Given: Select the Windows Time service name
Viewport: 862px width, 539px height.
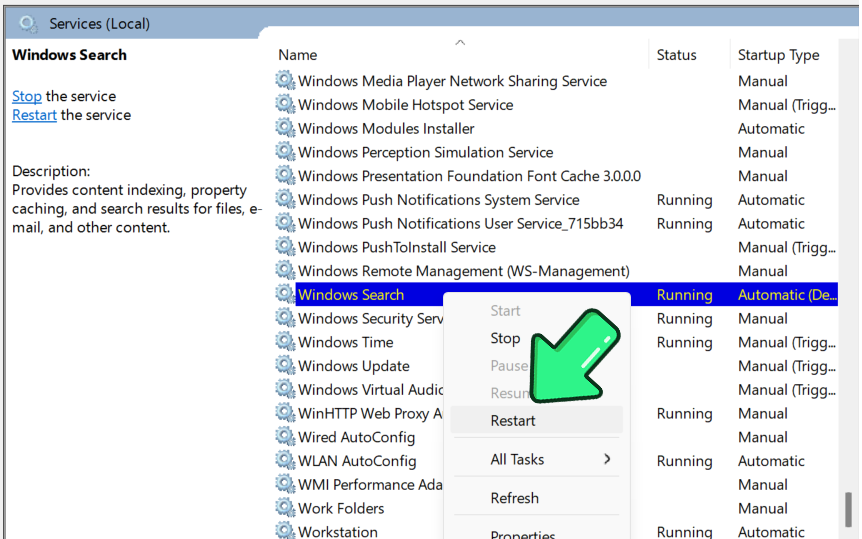Looking at the screenshot, I should point(346,342).
